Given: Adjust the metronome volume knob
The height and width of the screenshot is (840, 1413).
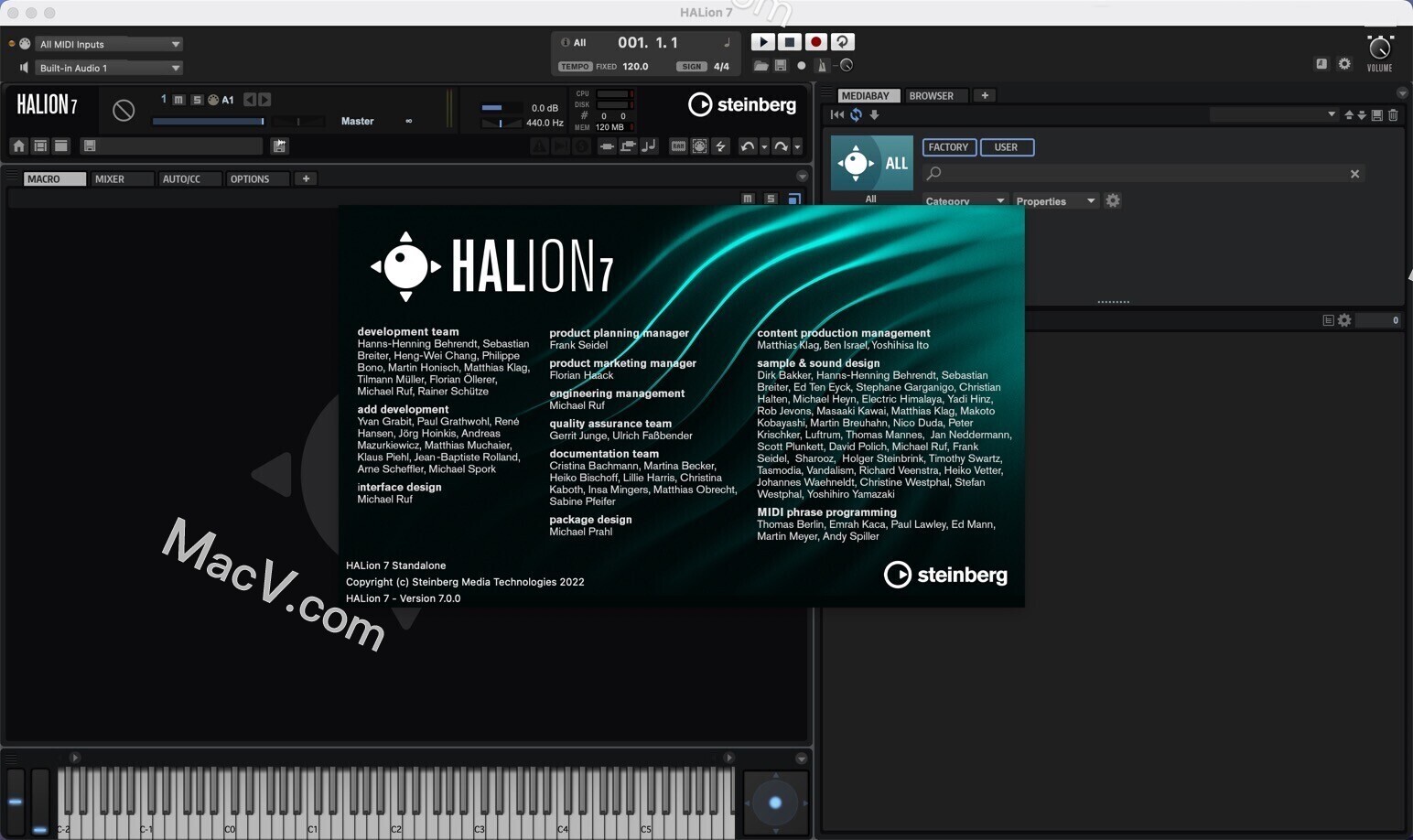Looking at the screenshot, I should point(847,65).
